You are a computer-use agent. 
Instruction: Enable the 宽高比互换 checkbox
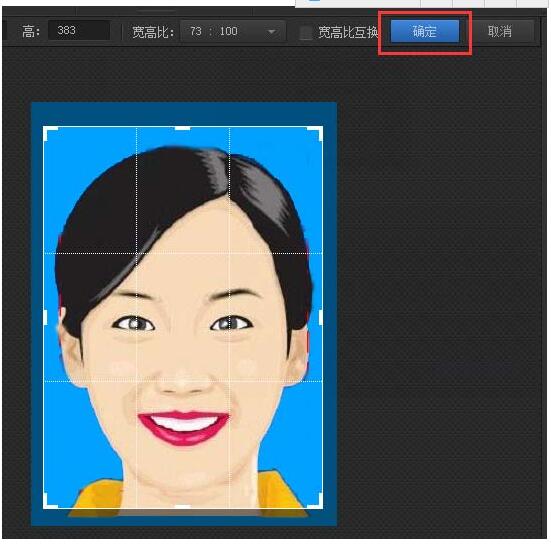306,32
